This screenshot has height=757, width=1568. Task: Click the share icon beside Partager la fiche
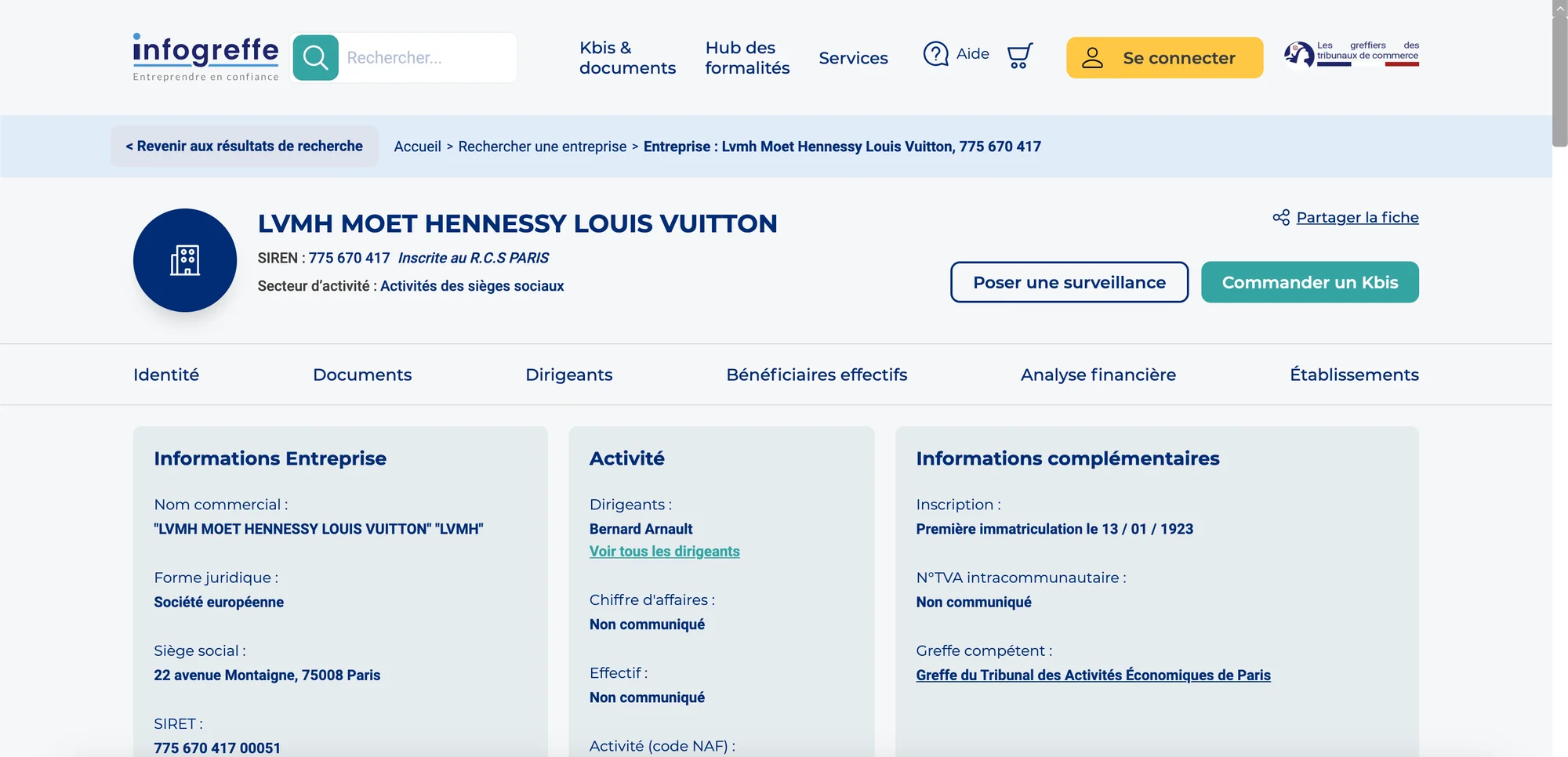pyautogui.click(x=1281, y=218)
